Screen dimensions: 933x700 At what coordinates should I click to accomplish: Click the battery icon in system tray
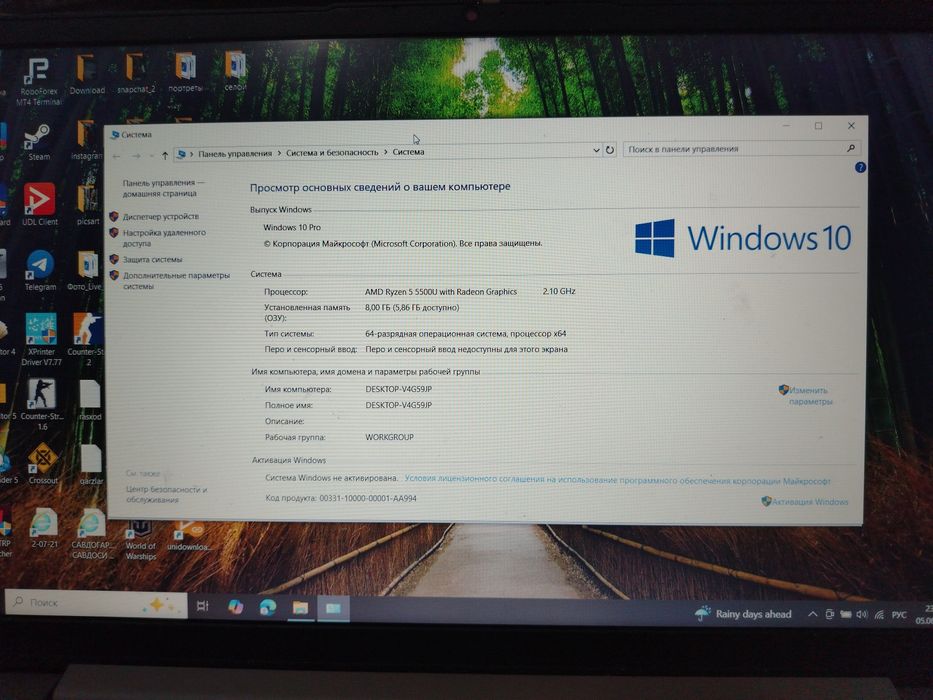[x=846, y=614]
